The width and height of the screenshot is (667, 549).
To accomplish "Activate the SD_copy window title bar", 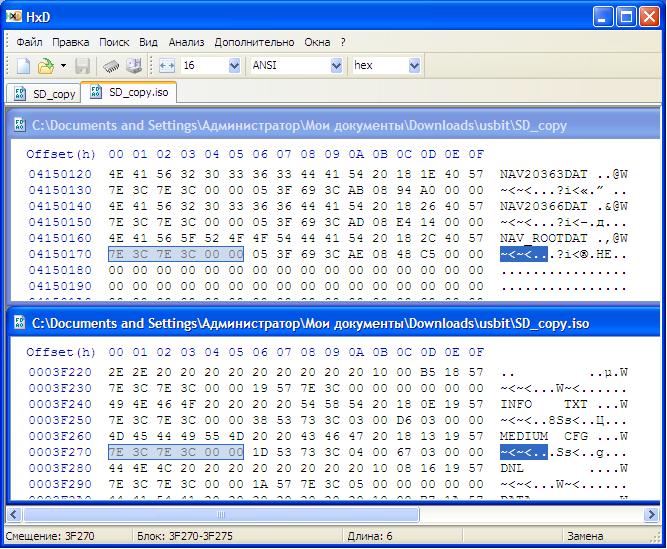I will [335, 125].
